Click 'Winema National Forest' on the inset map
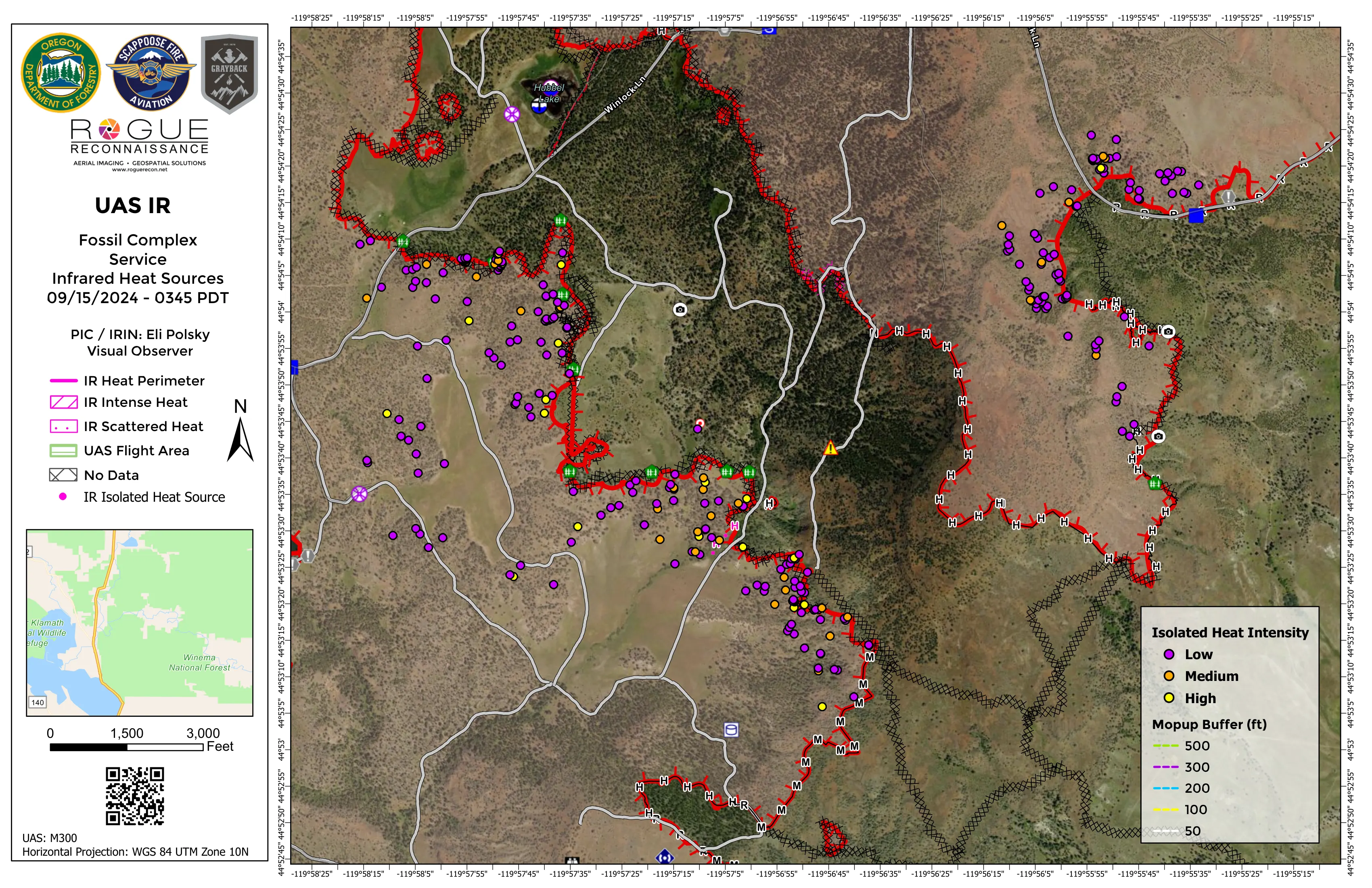Screen dimensions: 1372x888 click(x=199, y=662)
